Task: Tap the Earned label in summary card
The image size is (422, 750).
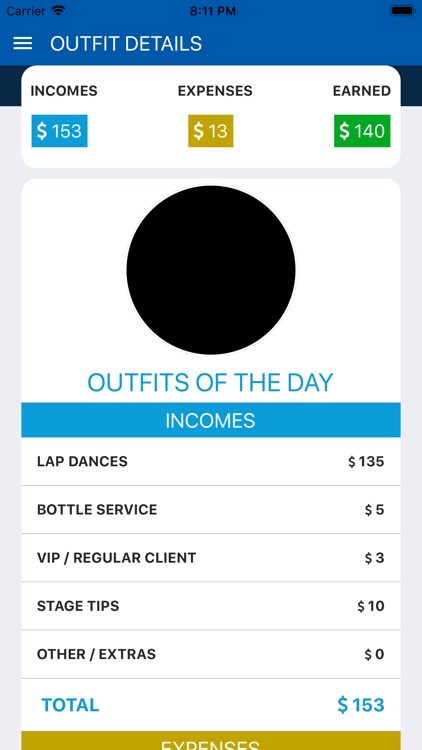Action: [362, 91]
